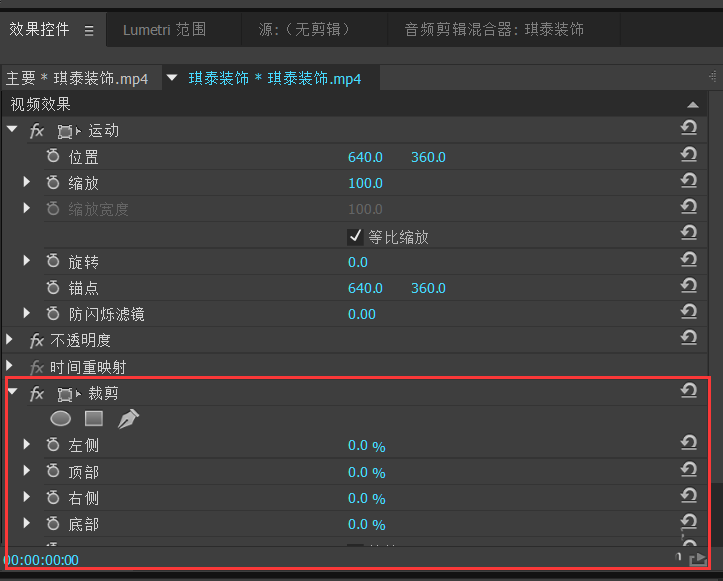The height and width of the screenshot is (581, 723).
Task: Collapse the 运动 effect group
Action: 12,130
